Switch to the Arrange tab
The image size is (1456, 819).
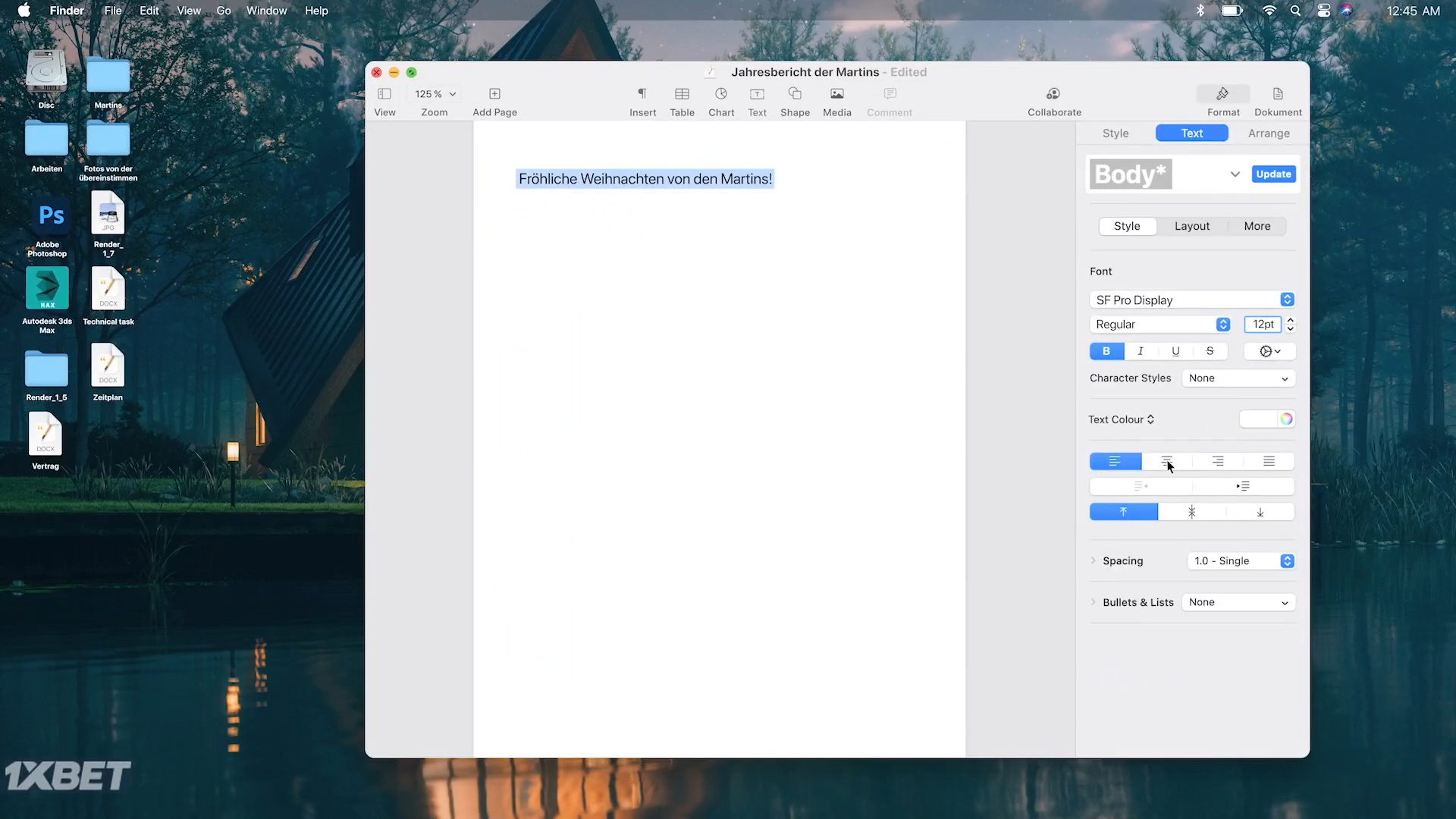coord(1268,133)
